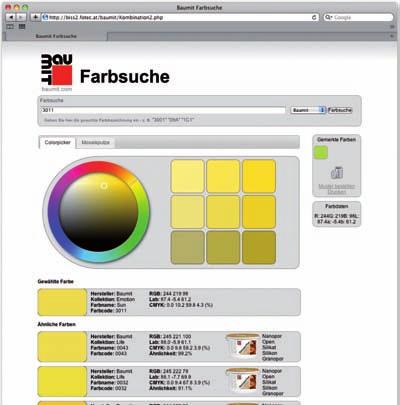Click the Farbsuche search button

(x=340, y=110)
